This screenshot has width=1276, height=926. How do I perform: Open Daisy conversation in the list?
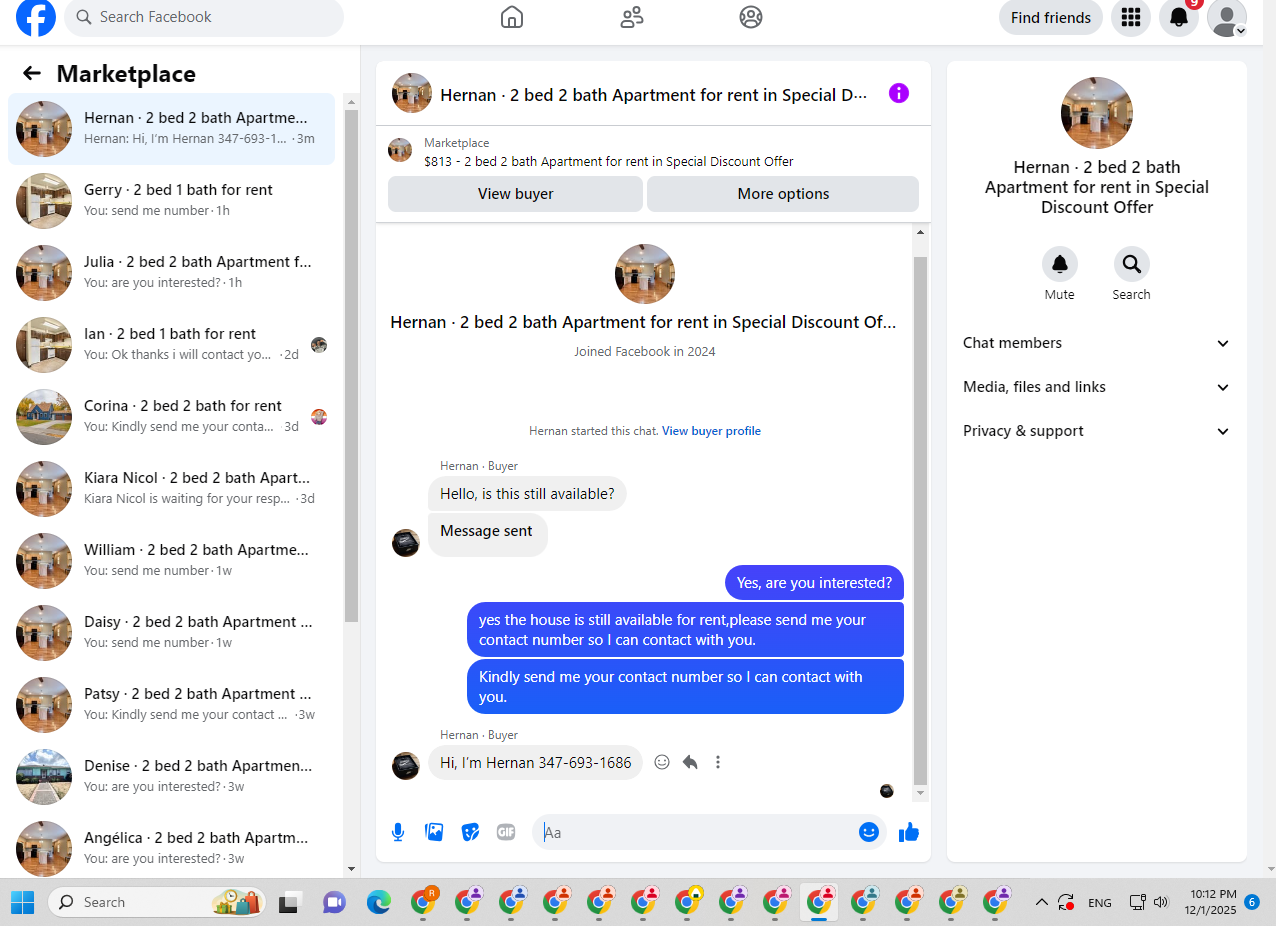(172, 633)
